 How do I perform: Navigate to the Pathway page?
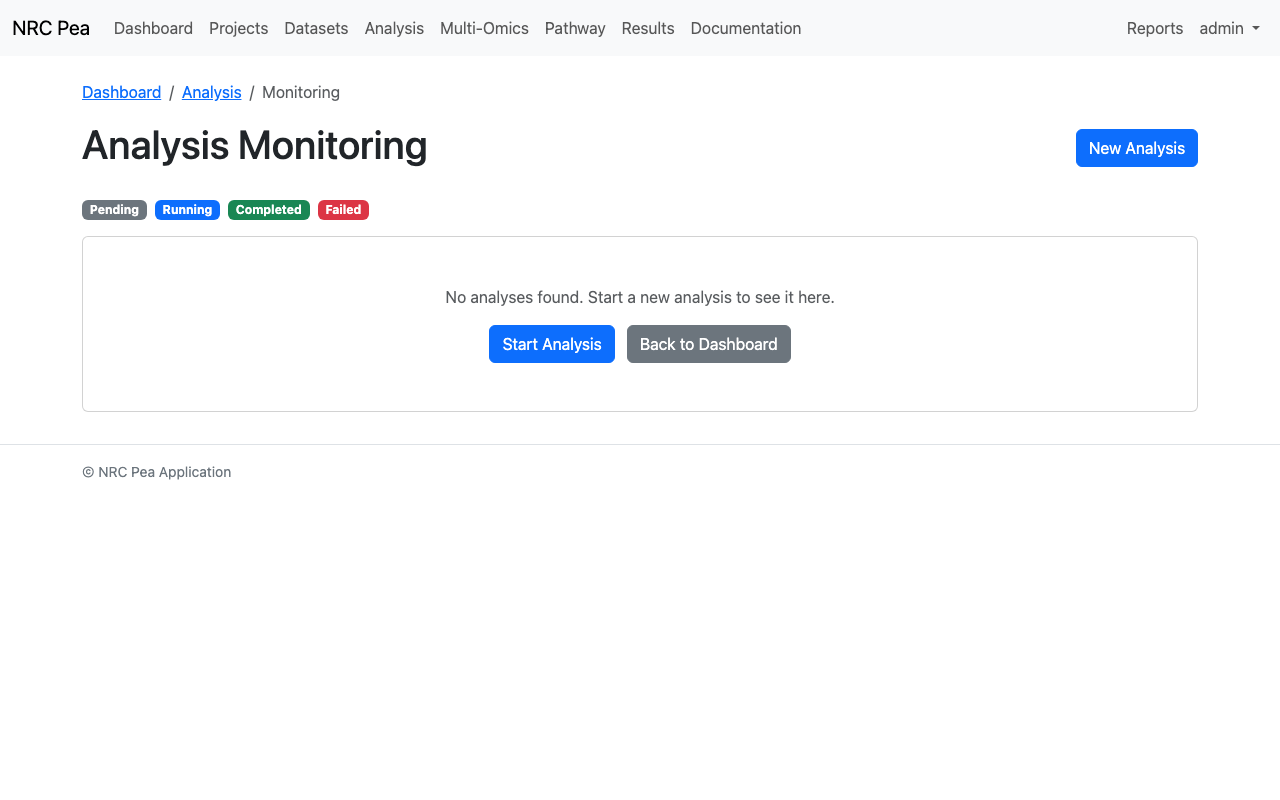[x=575, y=29]
